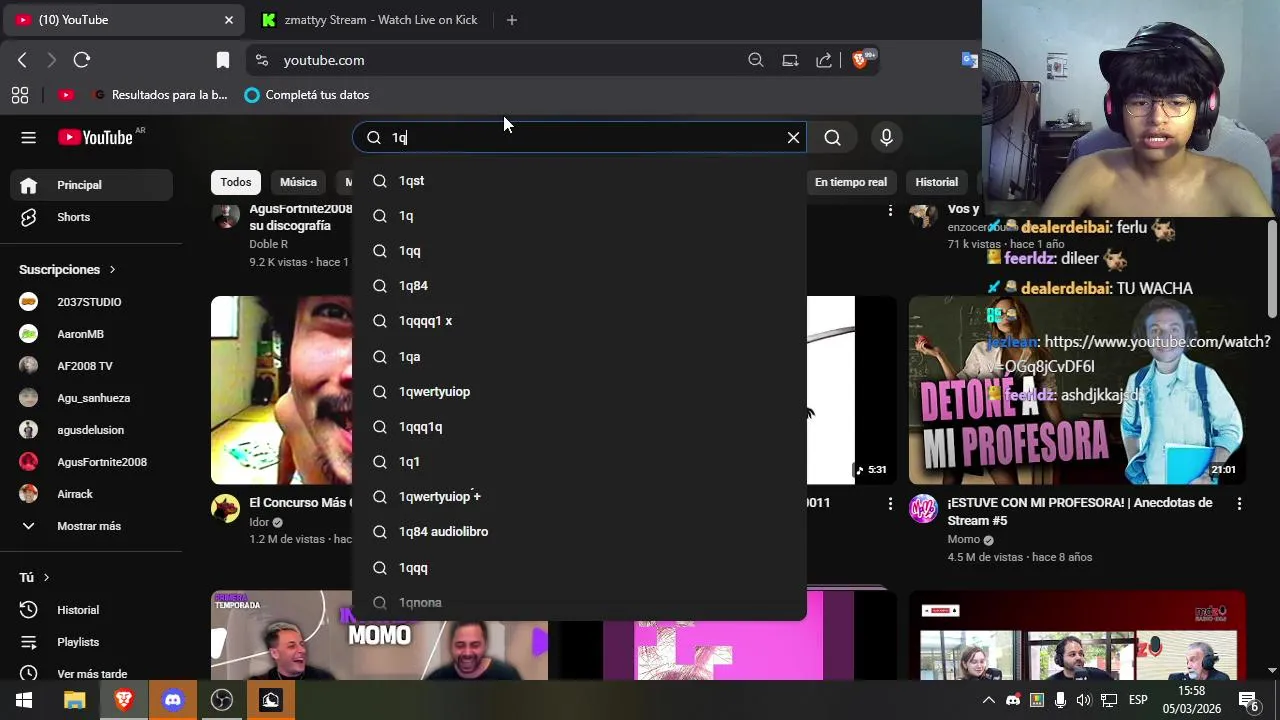This screenshot has height=720, width=1280.
Task: Open the Airrack subscription channel
Action: pyautogui.click(x=91, y=494)
